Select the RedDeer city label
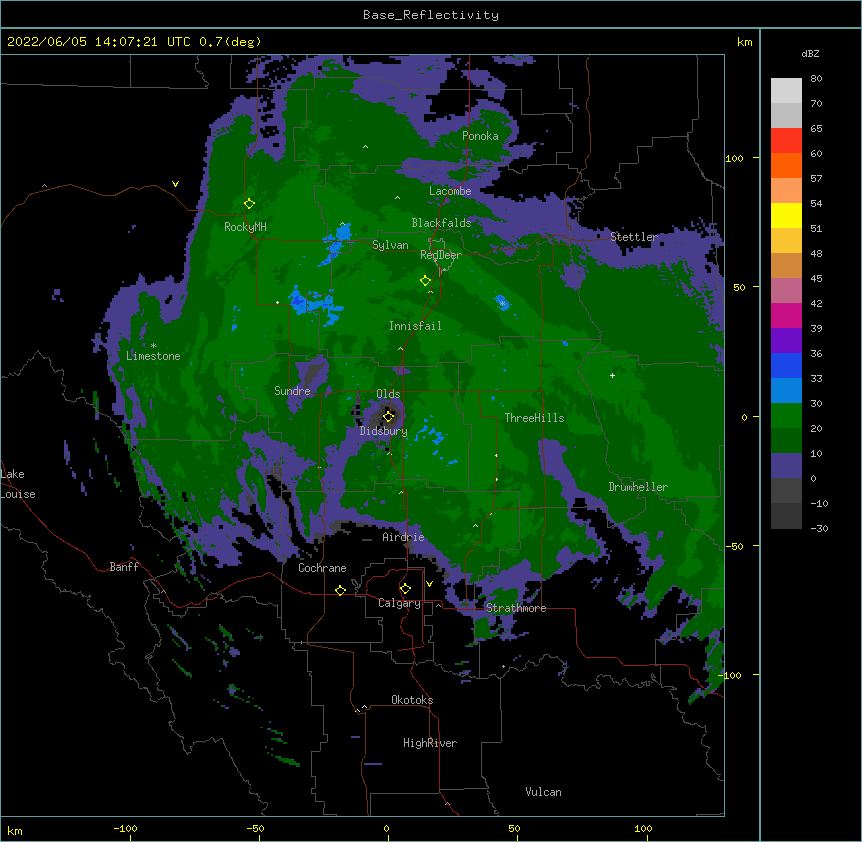Viewport: 862px width, 842px height. [440, 255]
